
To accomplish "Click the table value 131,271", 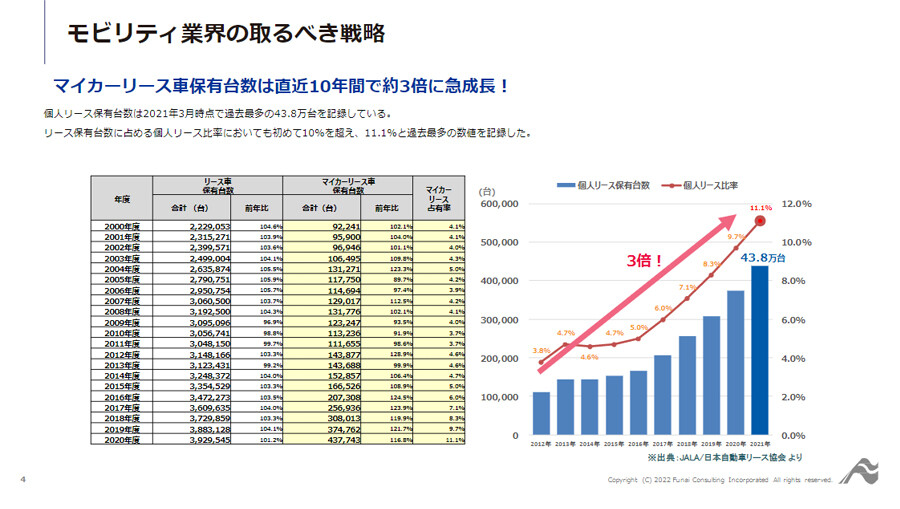I will 344,269.
